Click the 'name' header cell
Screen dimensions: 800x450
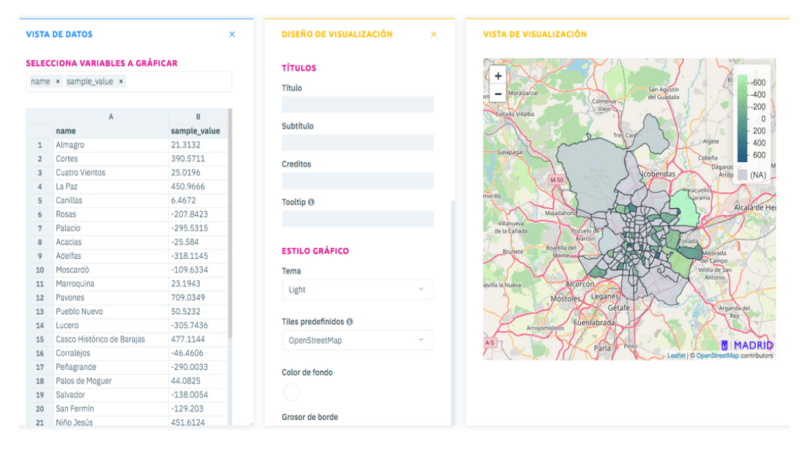coord(111,131)
